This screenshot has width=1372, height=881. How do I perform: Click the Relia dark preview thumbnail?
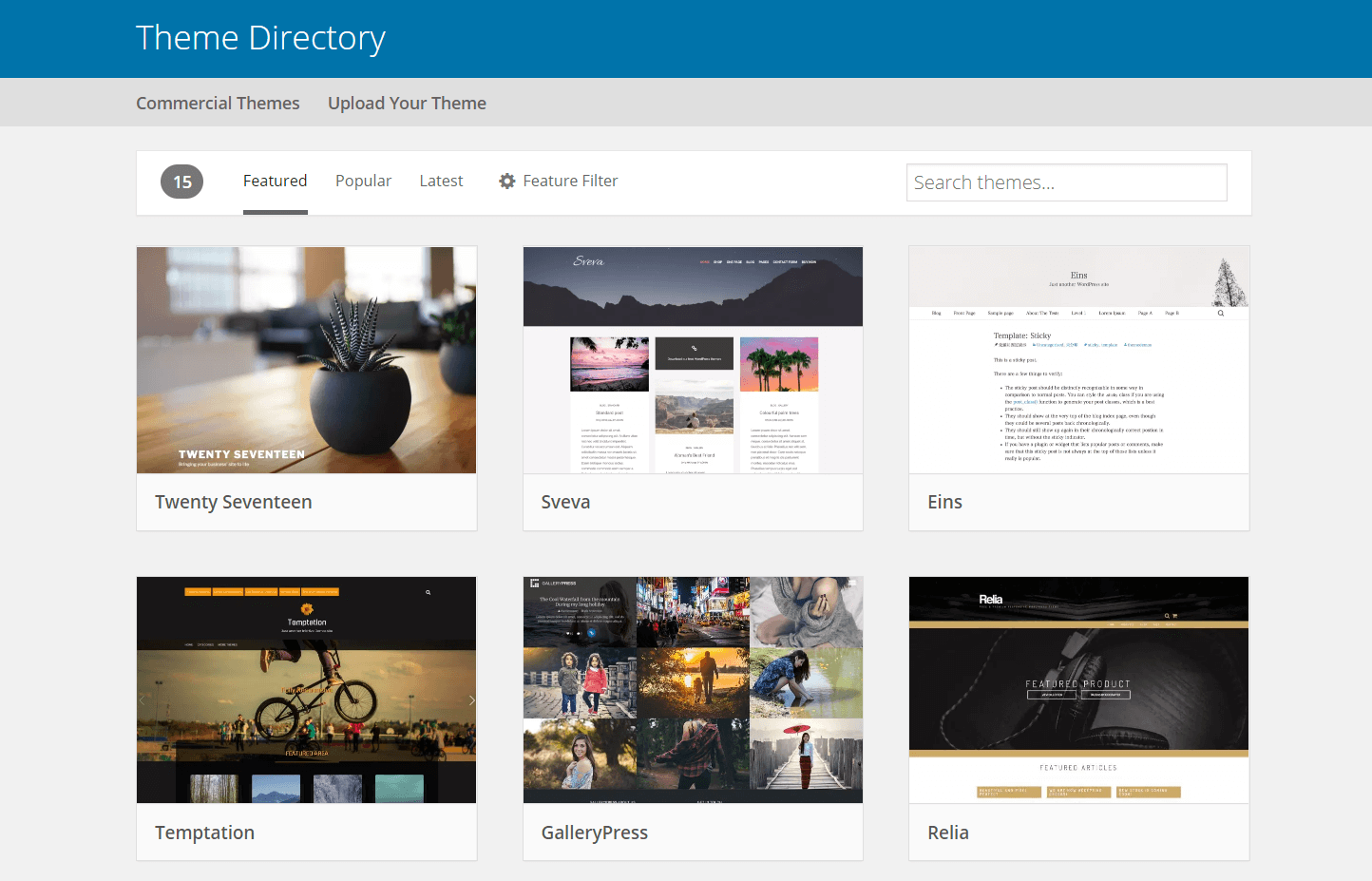tap(1078, 689)
